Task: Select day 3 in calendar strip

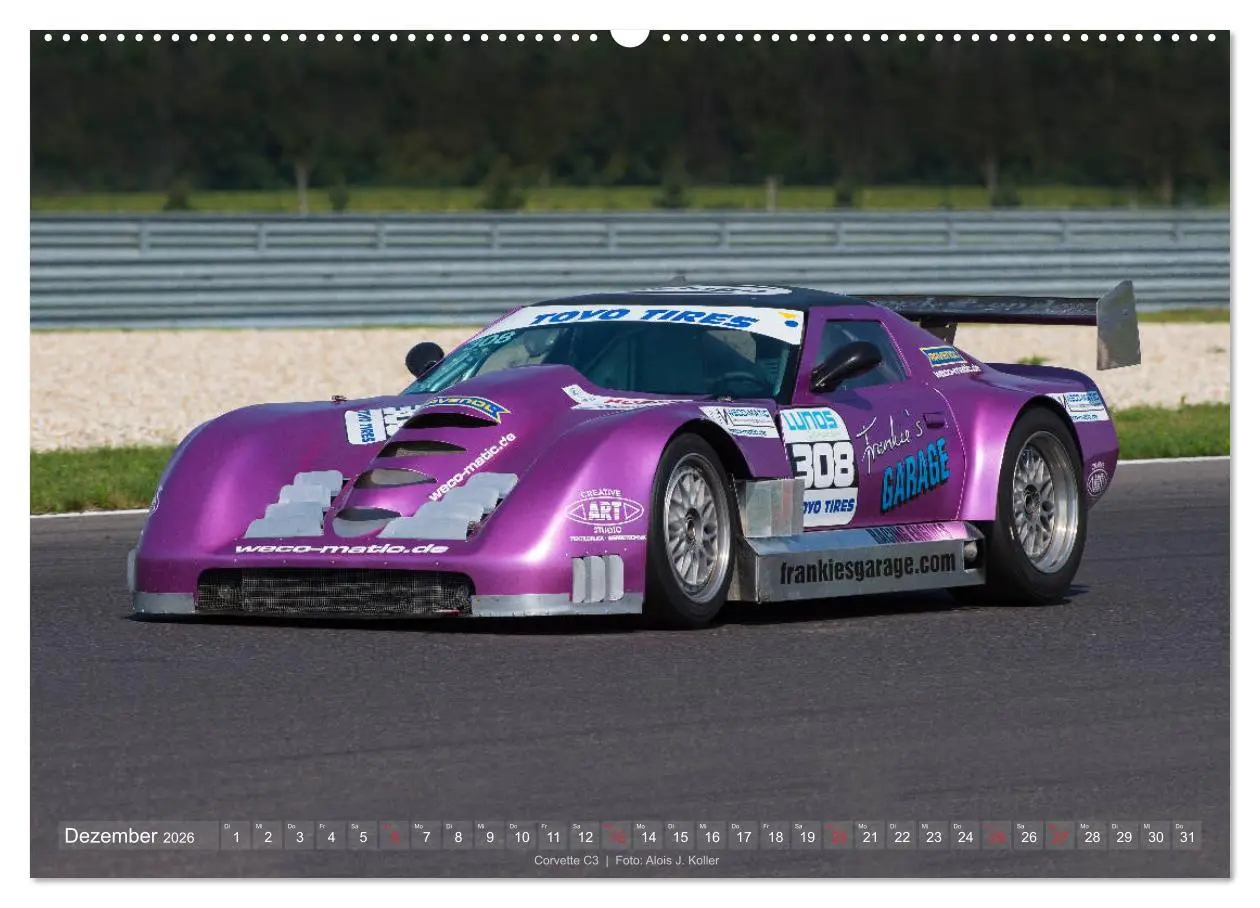Action: (x=299, y=836)
